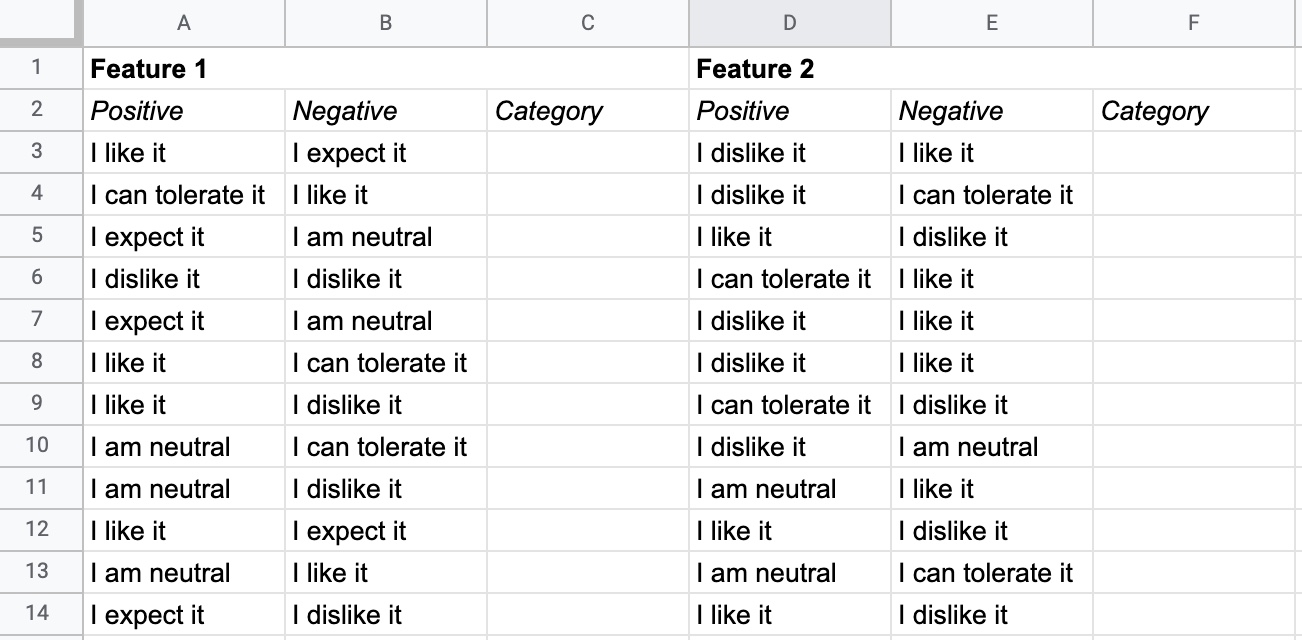1302x640 pixels.
Task: Click Positive header cell in column D
Action: 790,111
